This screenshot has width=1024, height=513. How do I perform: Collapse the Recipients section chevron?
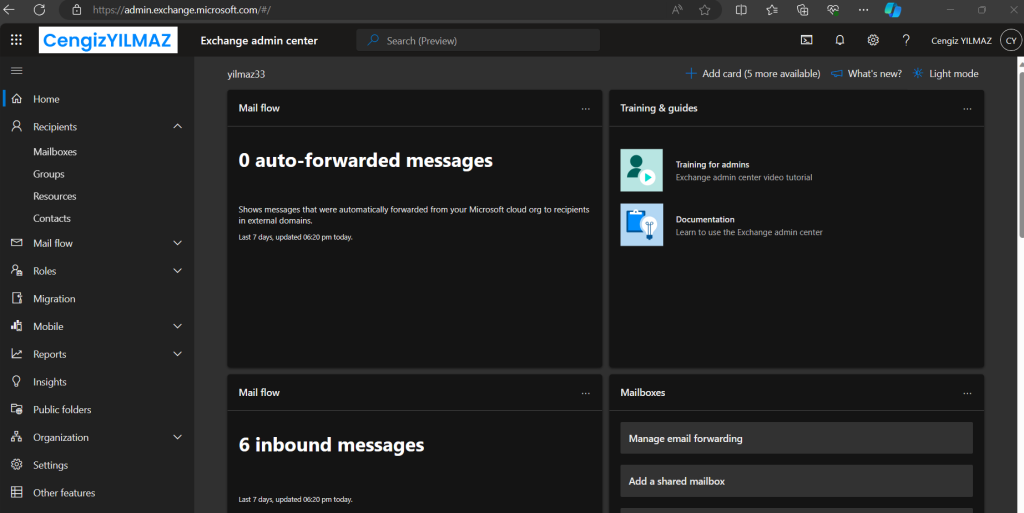pos(177,127)
